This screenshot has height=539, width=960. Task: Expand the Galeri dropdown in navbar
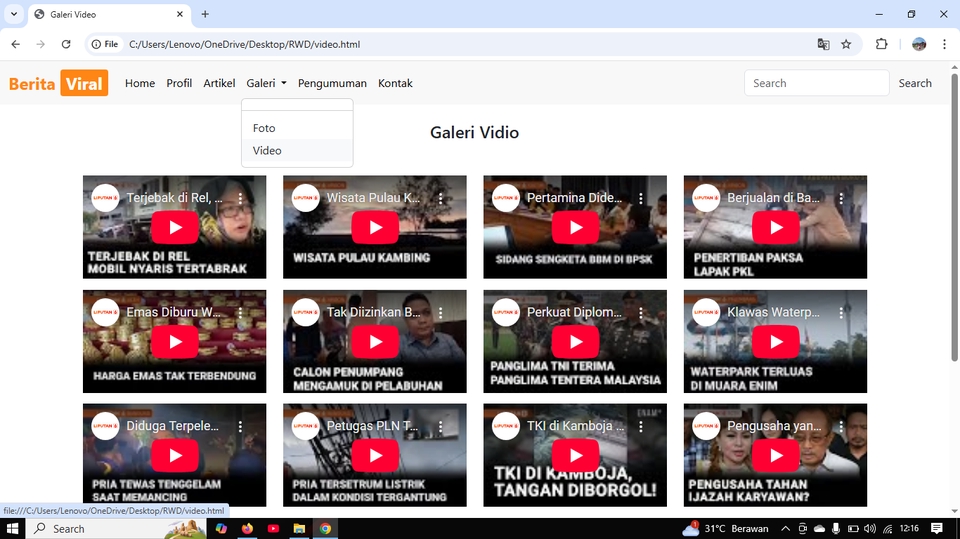(x=266, y=83)
